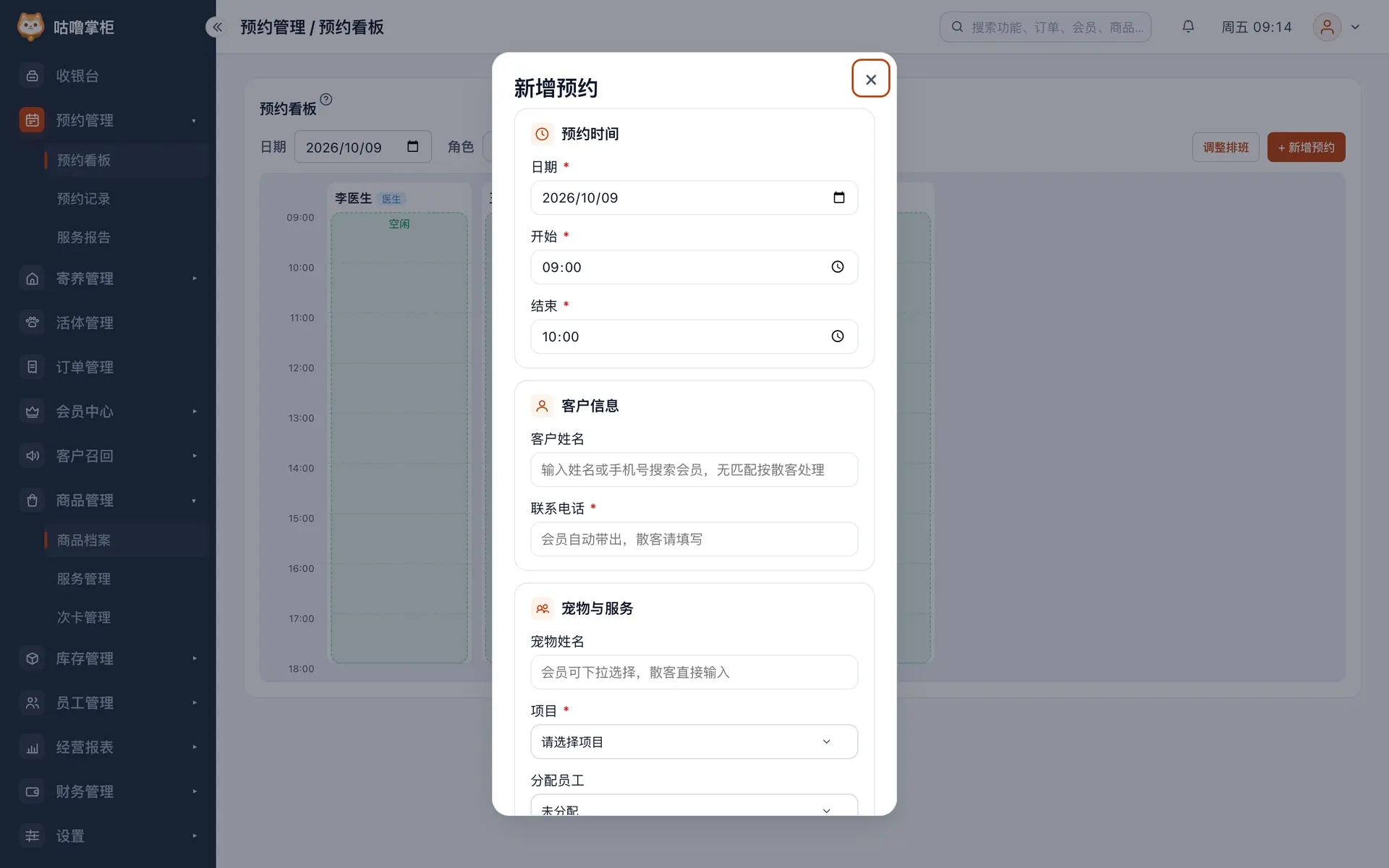Open the 请选择项目 dropdown
Image resolution: width=1389 pixels, height=868 pixels.
[694, 741]
